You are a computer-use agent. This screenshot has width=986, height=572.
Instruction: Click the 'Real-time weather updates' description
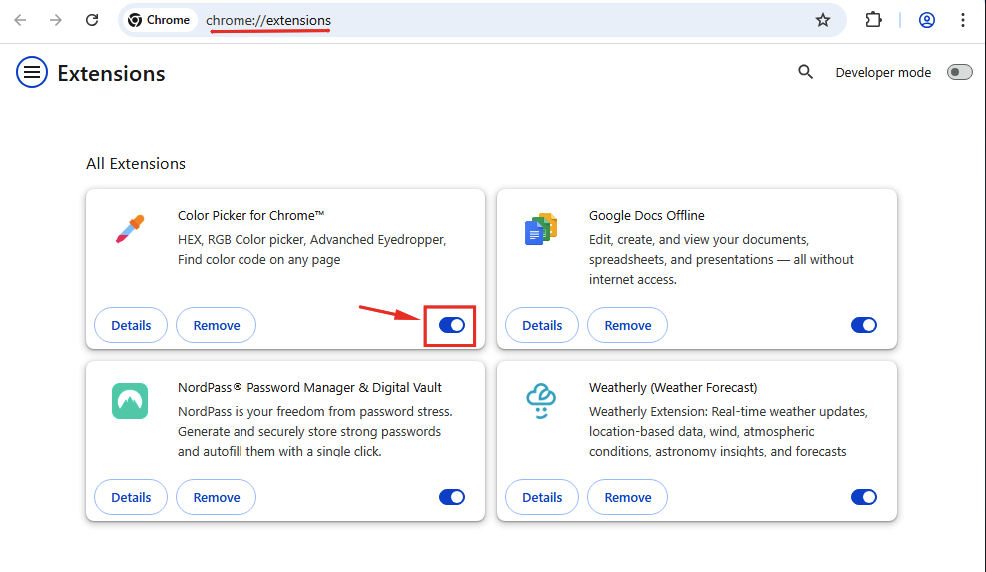[728, 431]
